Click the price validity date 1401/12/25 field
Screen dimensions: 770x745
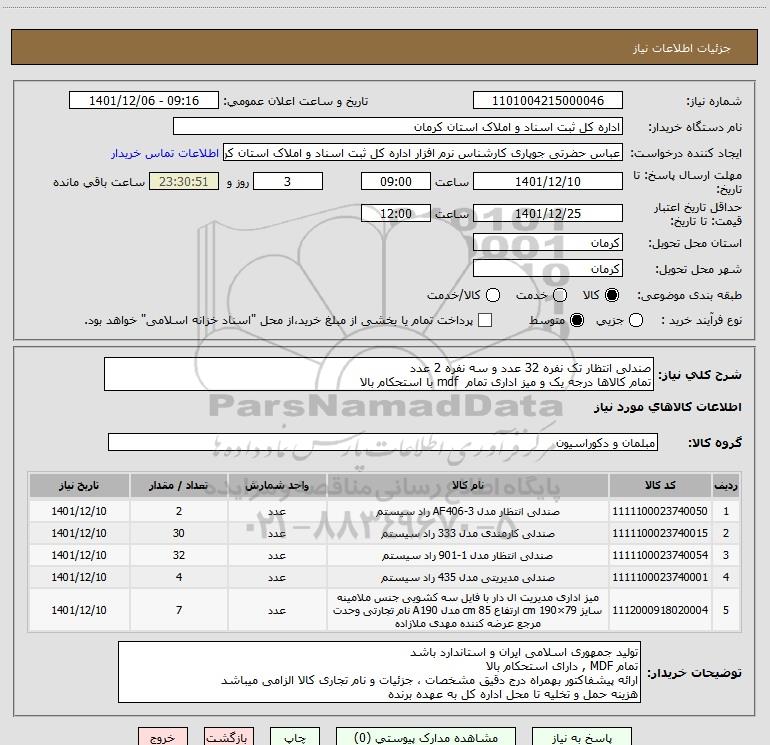[548, 213]
